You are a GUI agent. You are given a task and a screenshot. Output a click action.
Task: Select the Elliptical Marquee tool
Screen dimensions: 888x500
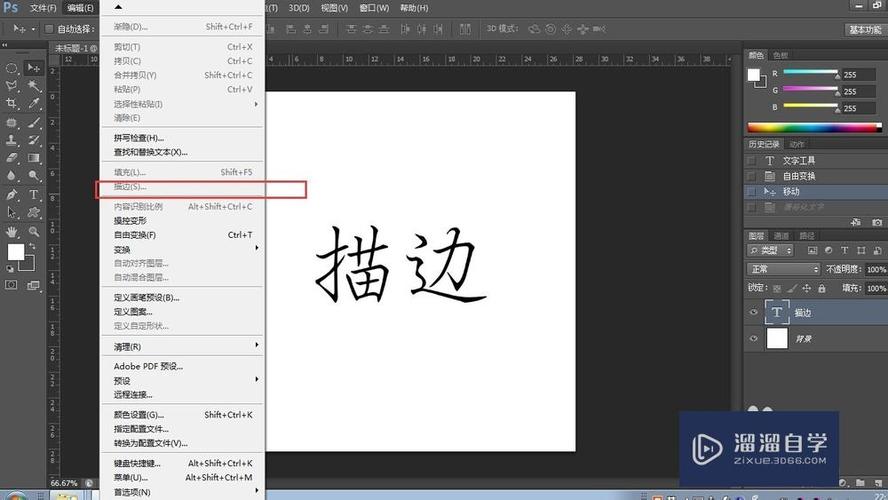11,68
